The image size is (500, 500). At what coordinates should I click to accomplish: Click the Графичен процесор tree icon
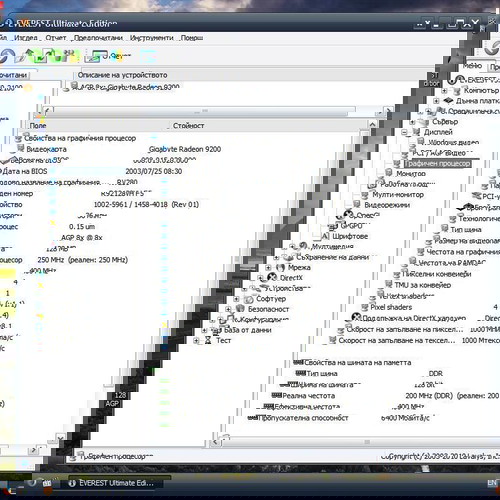coord(397,163)
